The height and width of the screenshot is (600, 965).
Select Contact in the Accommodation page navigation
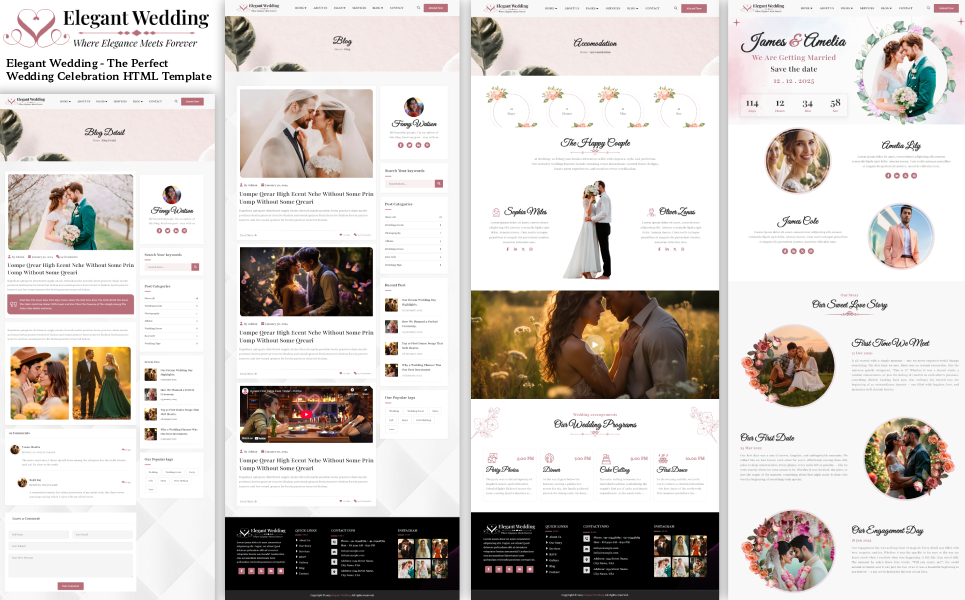[x=652, y=7]
